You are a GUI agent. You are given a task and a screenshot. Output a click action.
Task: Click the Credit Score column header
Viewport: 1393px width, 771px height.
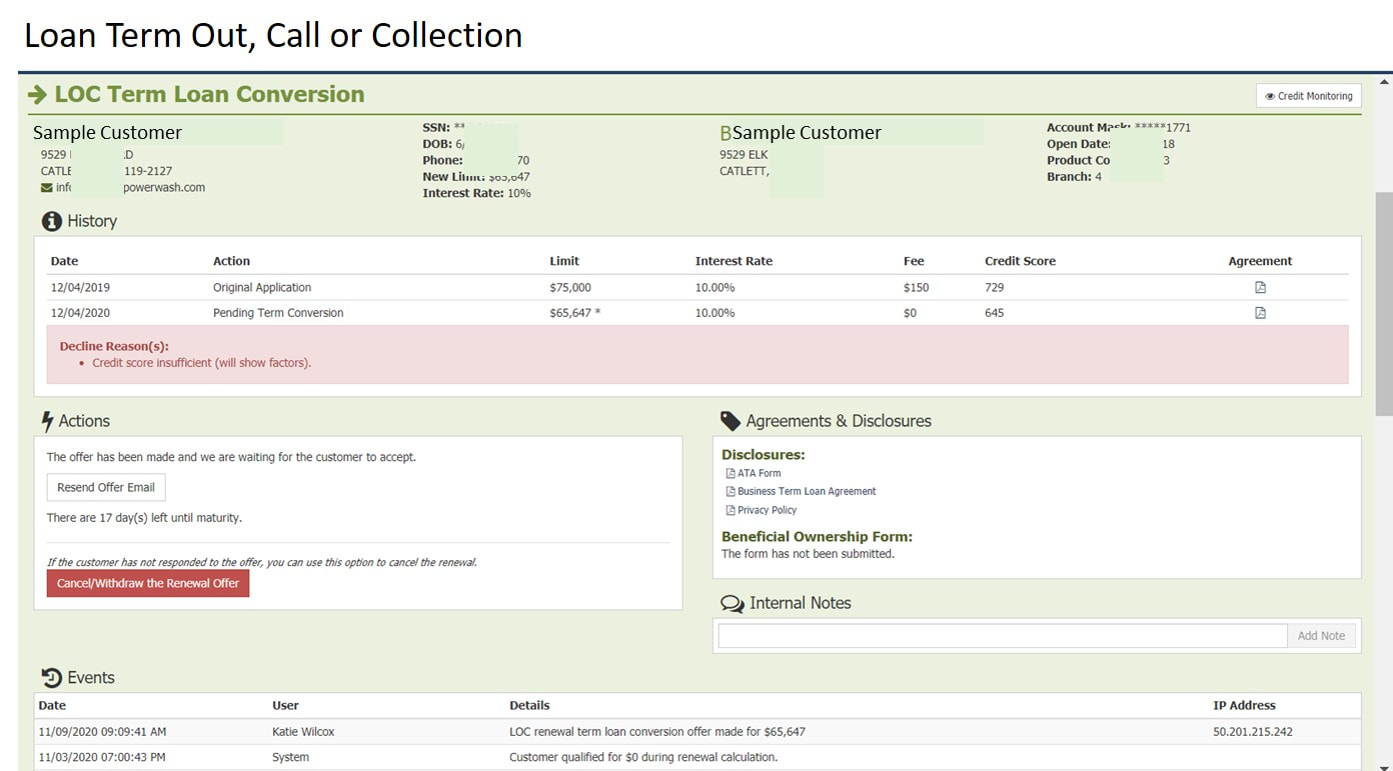[1020, 261]
